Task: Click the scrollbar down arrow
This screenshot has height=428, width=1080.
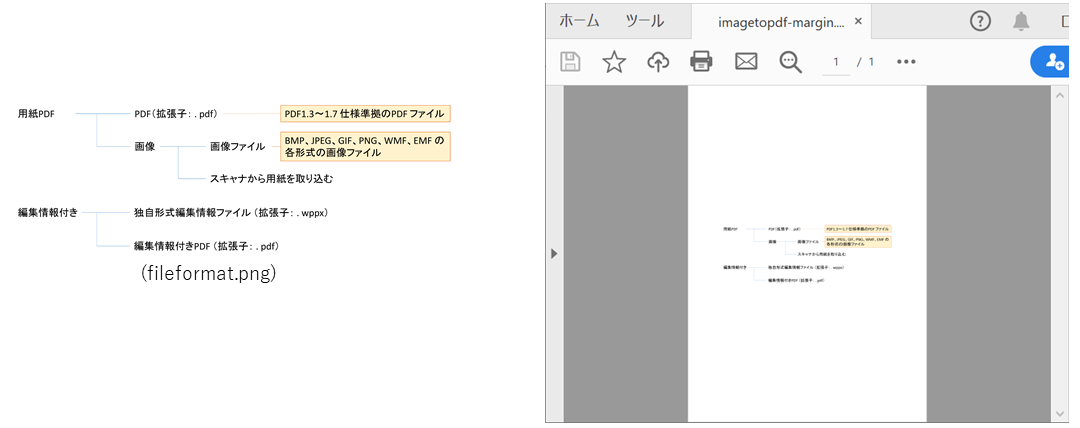Action: (1059, 412)
